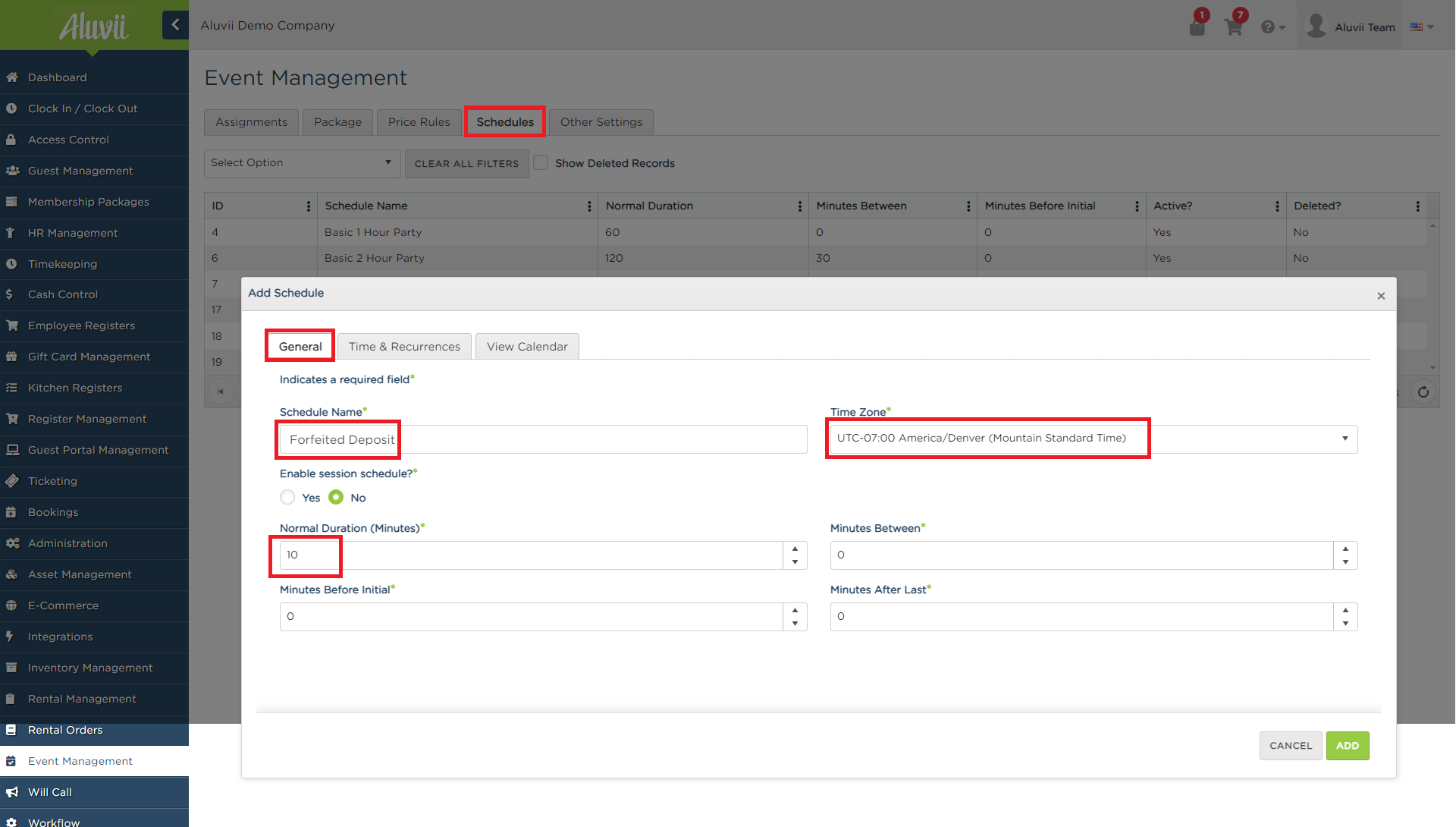Click the CANCEL button

[x=1291, y=746]
